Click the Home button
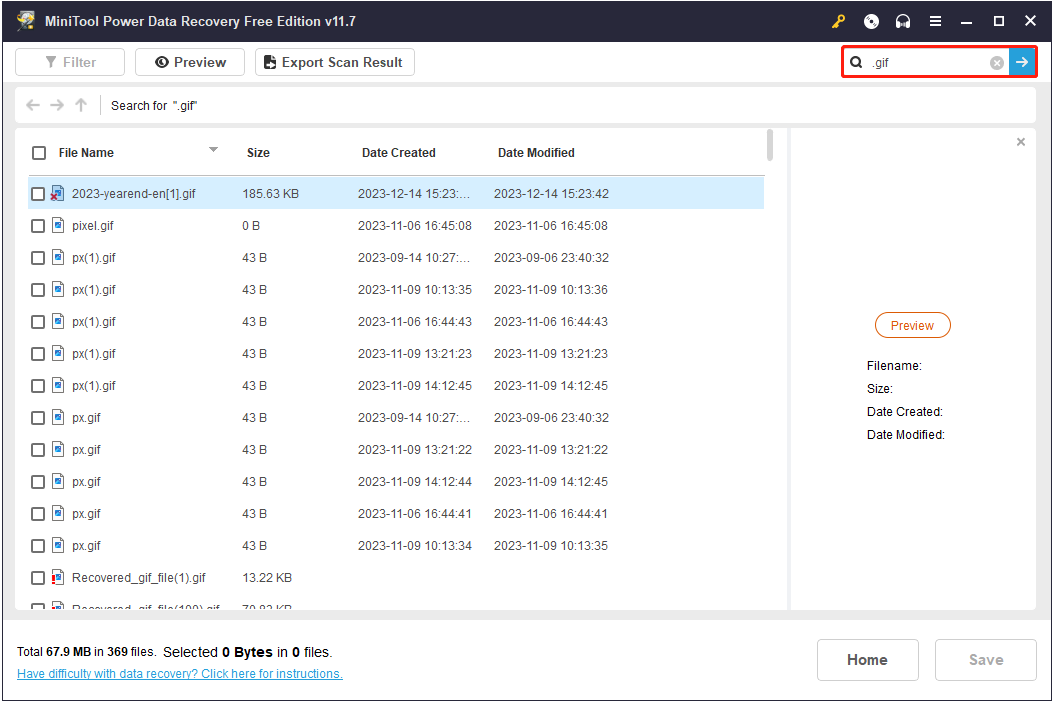Image resolution: width=1054 pixels, height=703 pixels. [867, 660]
